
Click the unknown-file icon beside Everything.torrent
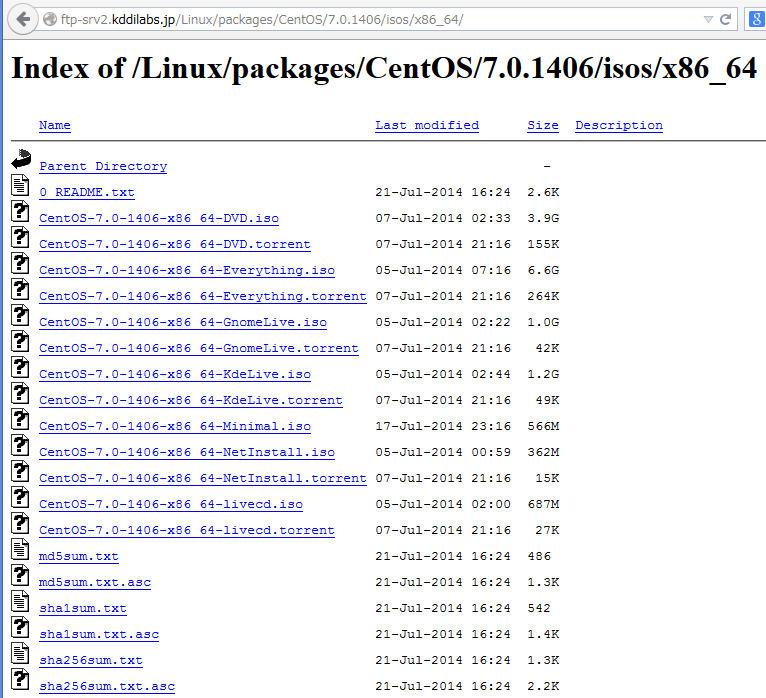[x=20, y=290]
